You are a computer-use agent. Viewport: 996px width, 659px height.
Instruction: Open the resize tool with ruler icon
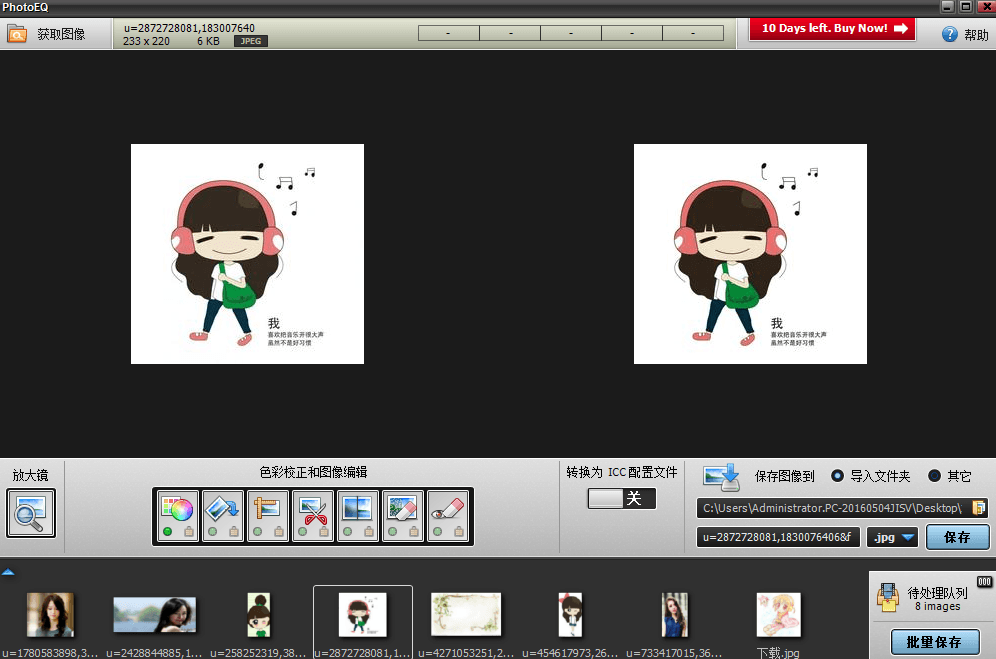point(267,515)
